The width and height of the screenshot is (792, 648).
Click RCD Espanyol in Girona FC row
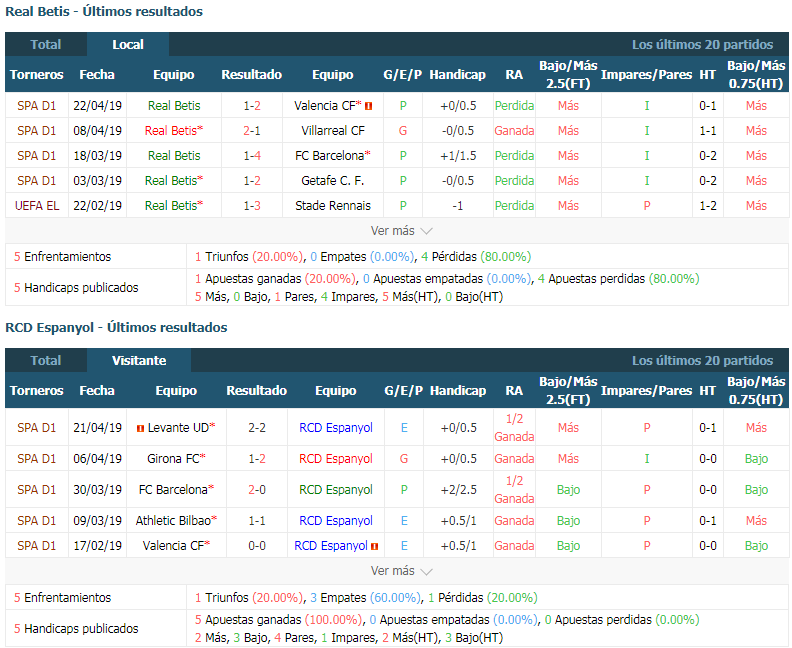point(336,459)
